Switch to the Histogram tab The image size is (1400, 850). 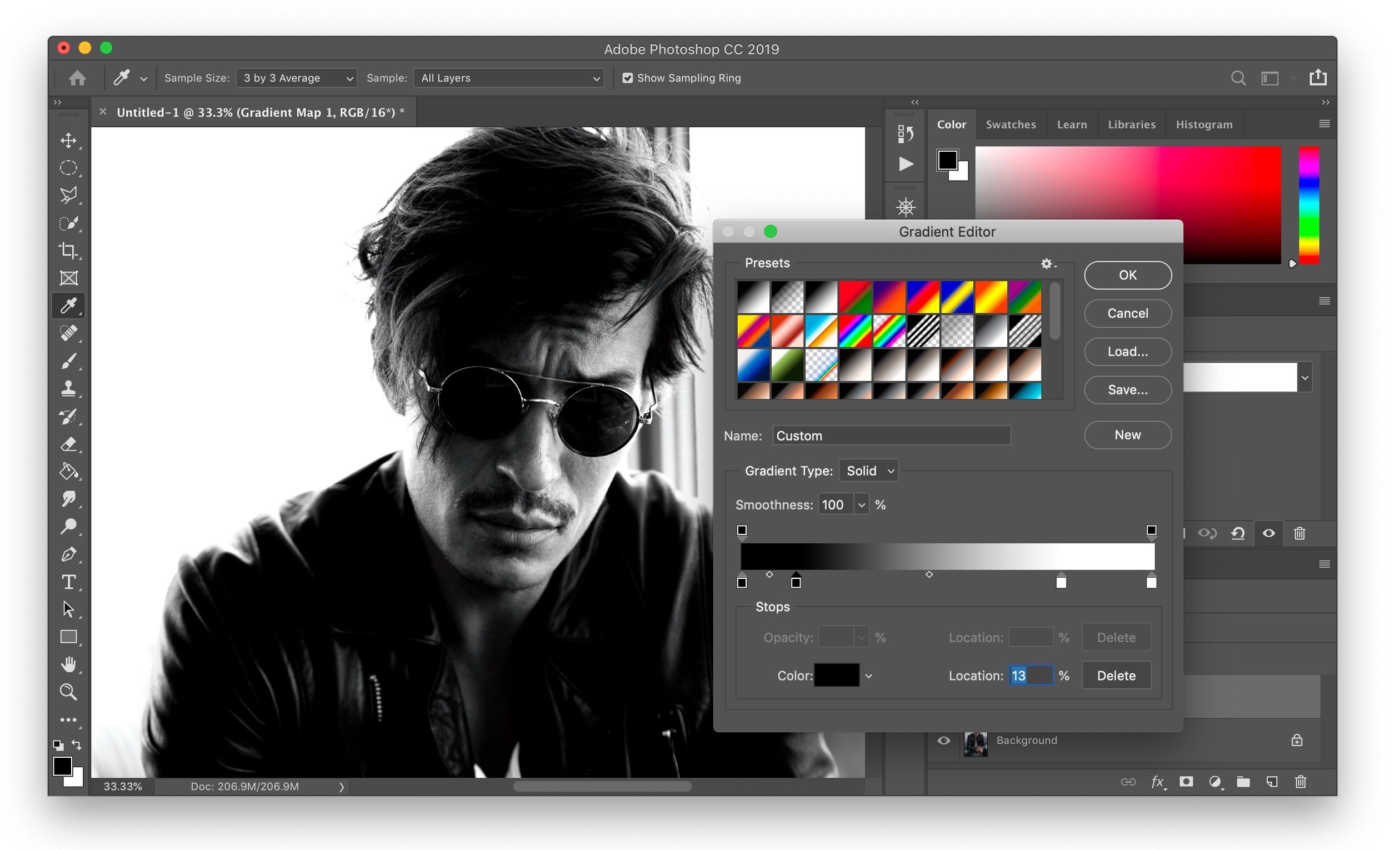point(1204,124)
